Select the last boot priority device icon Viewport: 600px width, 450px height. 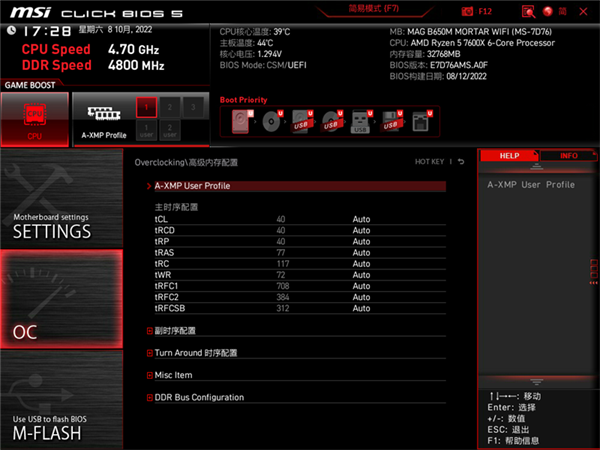point(420,122)
